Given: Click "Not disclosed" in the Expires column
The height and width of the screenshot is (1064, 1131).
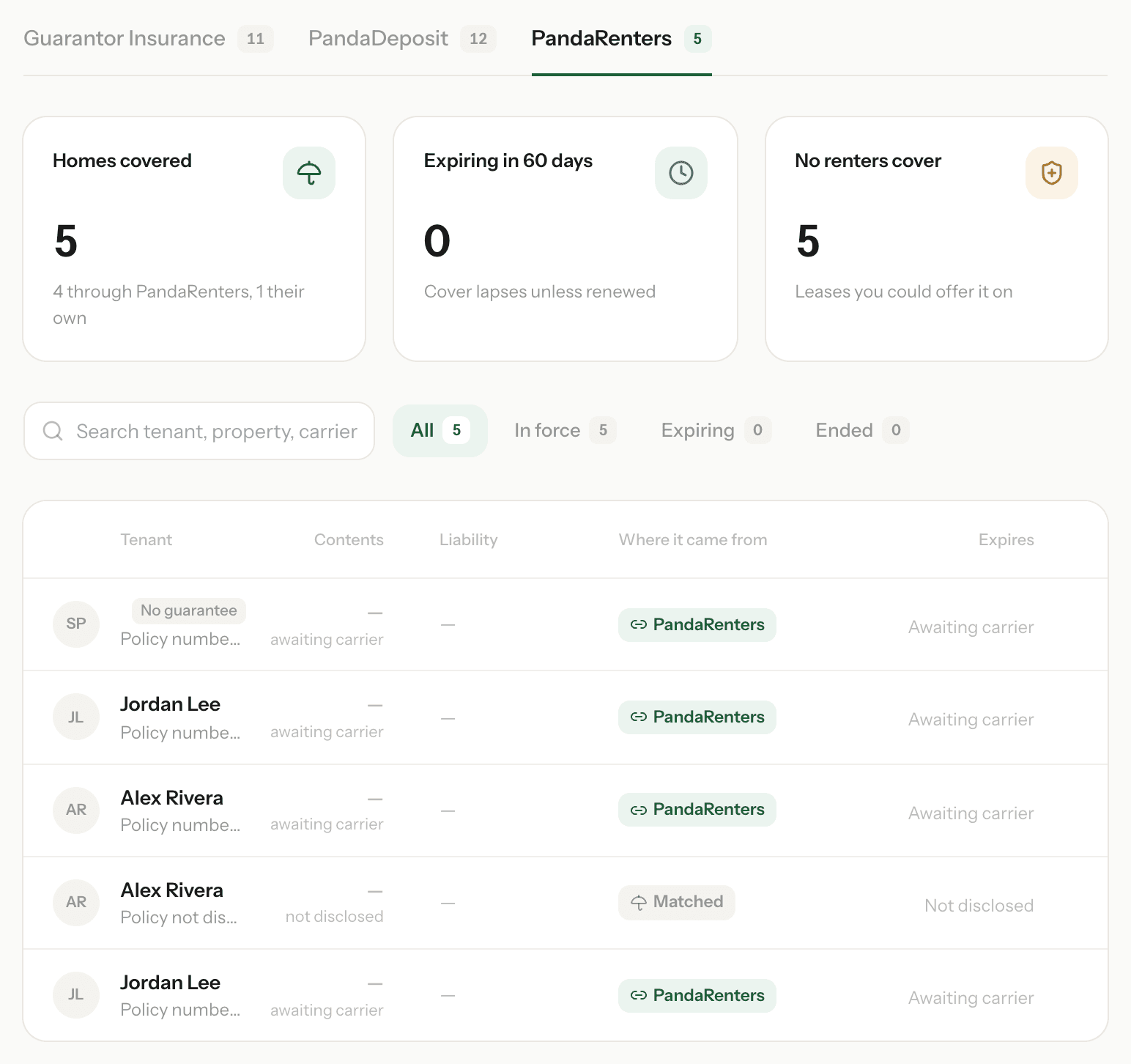Looking at the screenshot, I should click(979, 906).
